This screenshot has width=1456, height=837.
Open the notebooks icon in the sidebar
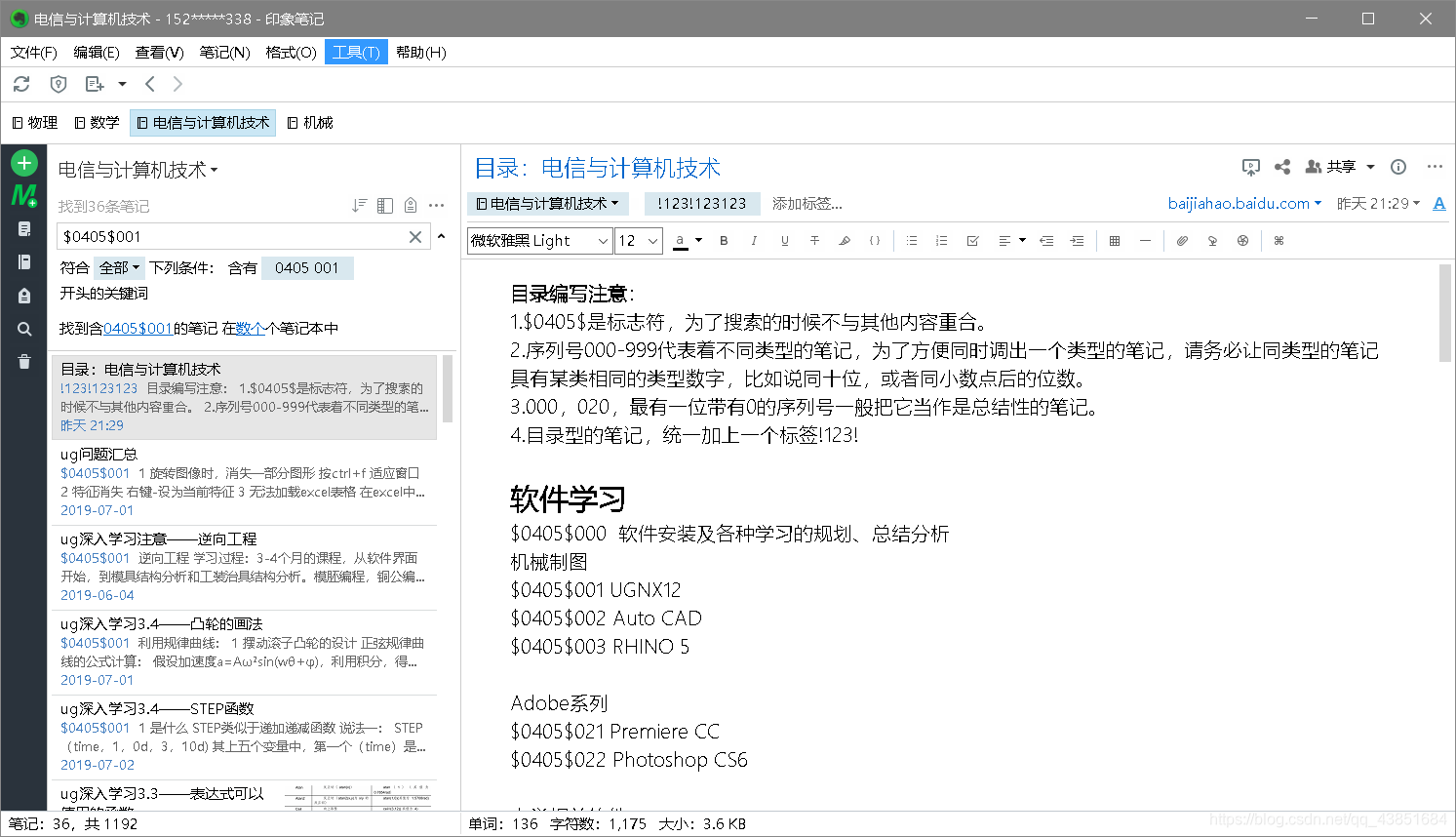[x=24, y=261]
